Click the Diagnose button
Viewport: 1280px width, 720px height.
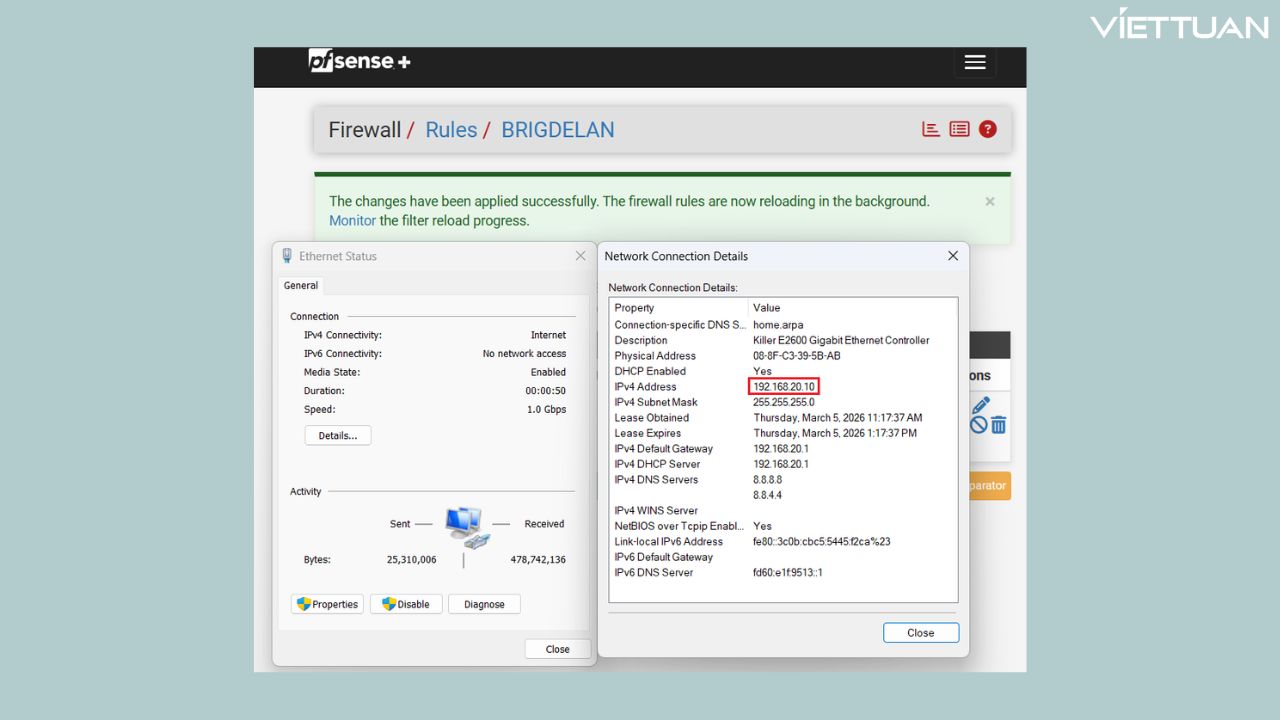tap(484, 604)
